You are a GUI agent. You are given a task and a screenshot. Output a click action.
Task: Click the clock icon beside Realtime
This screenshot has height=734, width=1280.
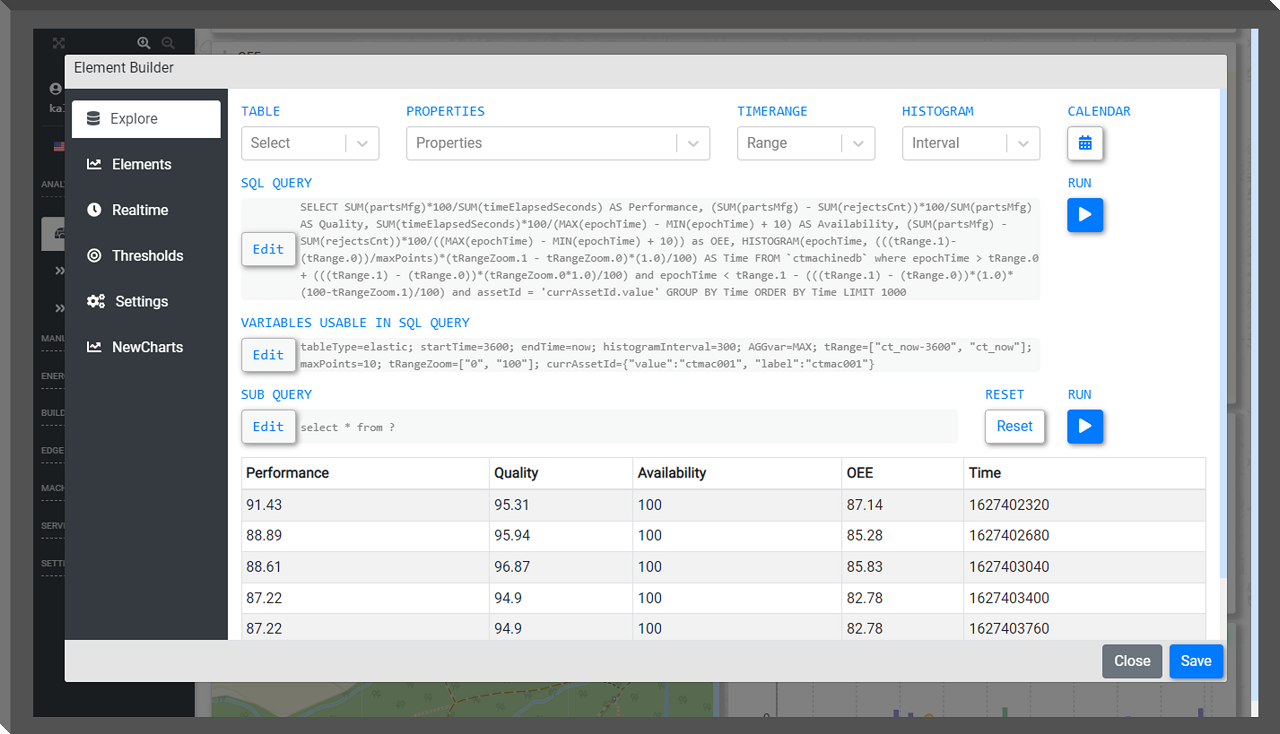94,210
